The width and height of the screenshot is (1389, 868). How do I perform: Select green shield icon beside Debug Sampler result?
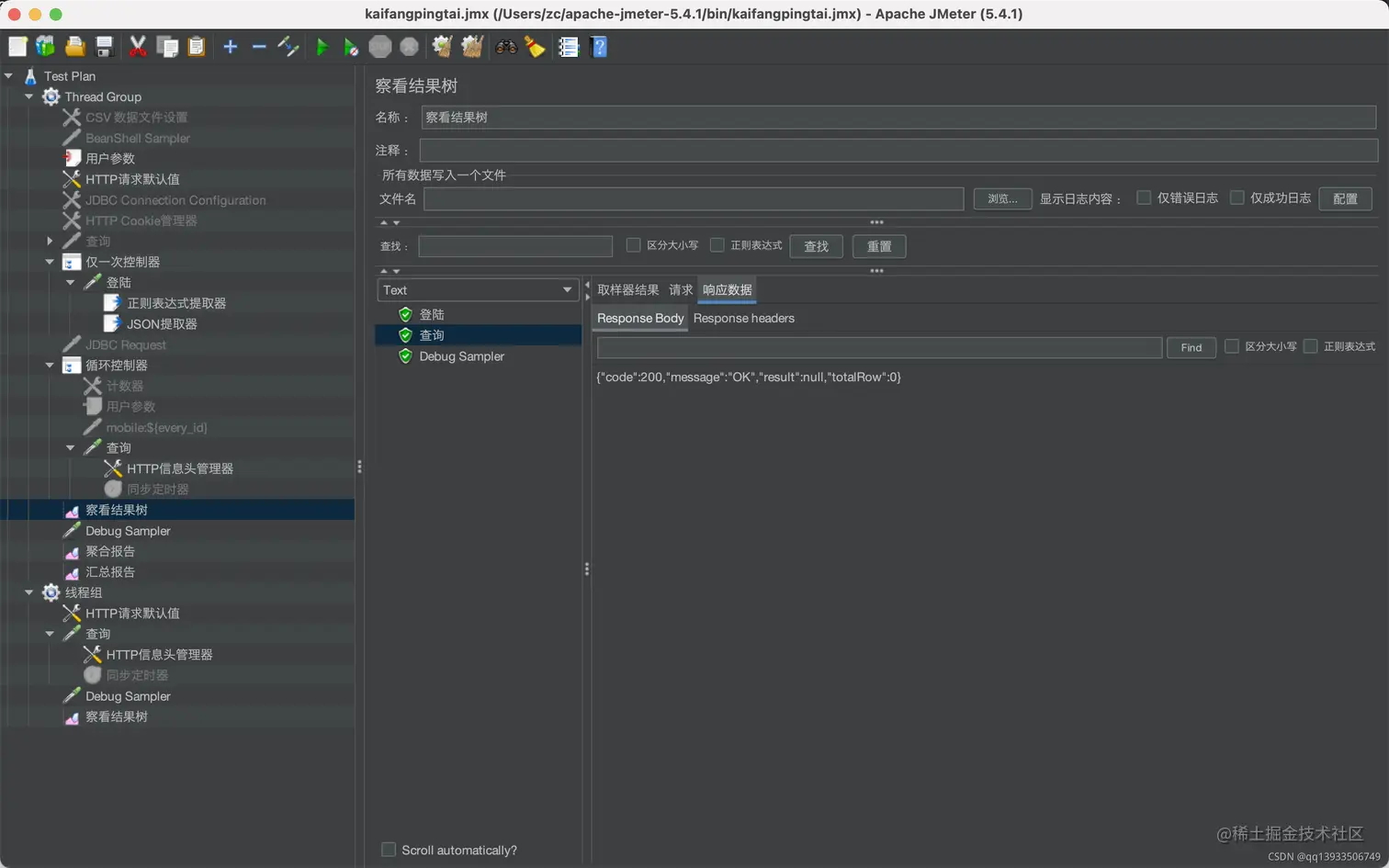405,356
